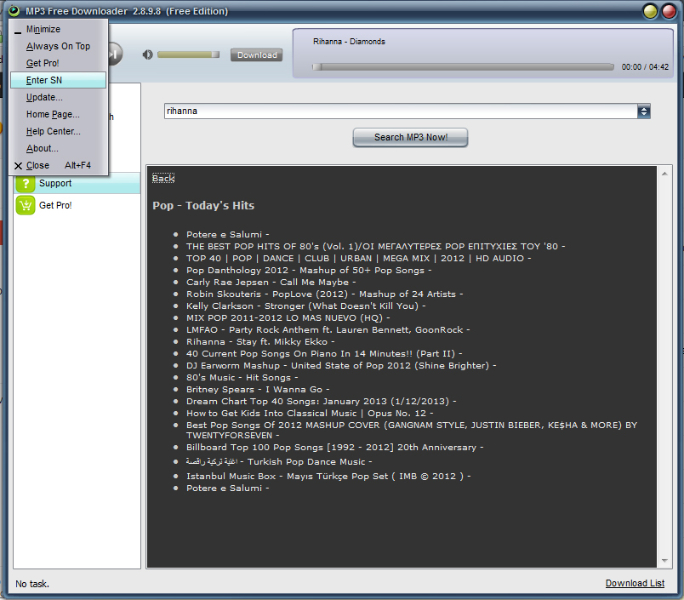This screenshot has height=600, width=684.
Task: Open Home Page... from the menu
Action: click(52, 114)
